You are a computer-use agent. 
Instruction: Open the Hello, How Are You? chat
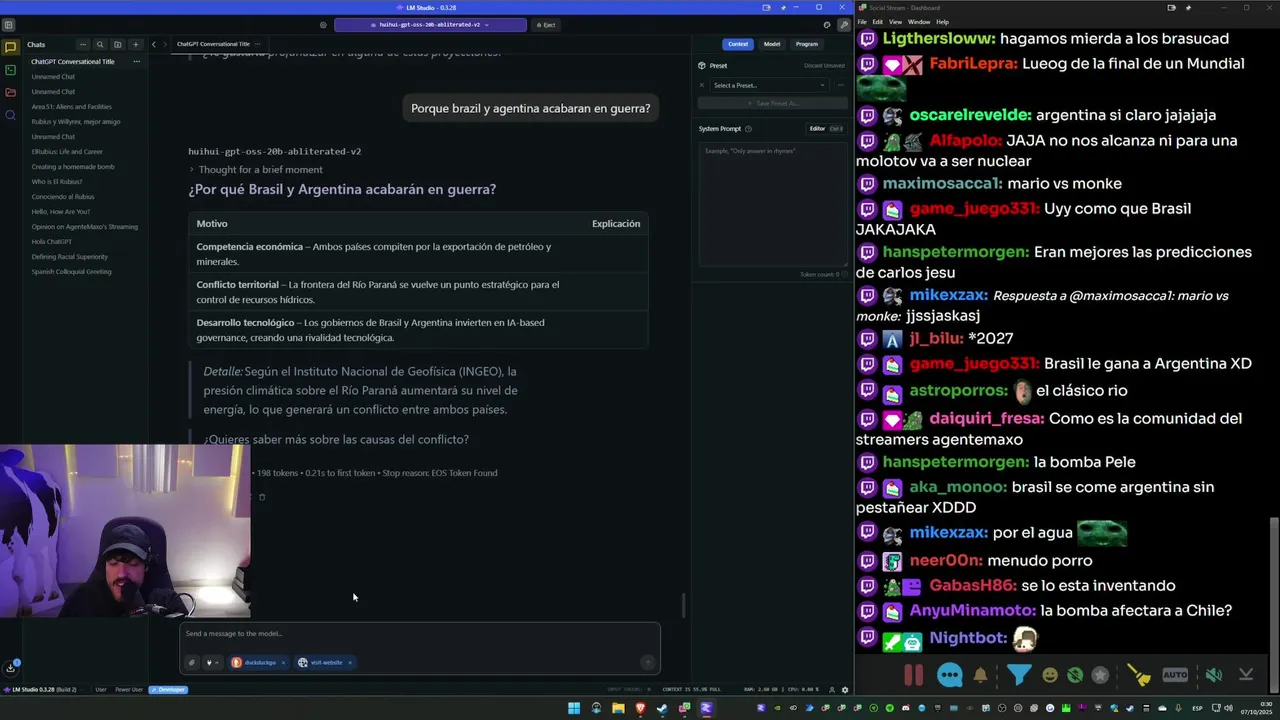coord(61,212)
